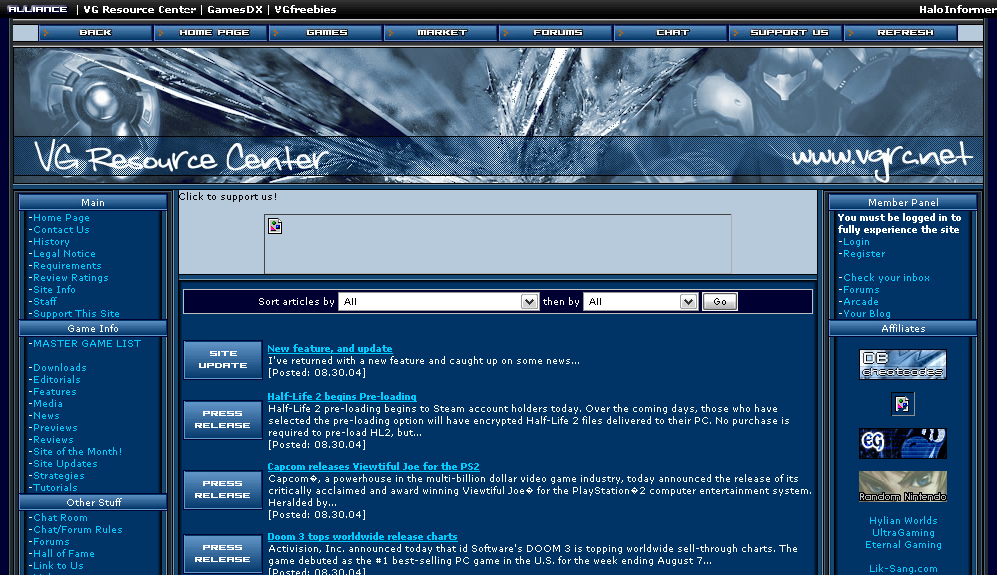Image resolution: width=997 pixels, height=575 pixels.
Task: Click the Press Release badge beside Half-Life 2
Action: [222, 420]
